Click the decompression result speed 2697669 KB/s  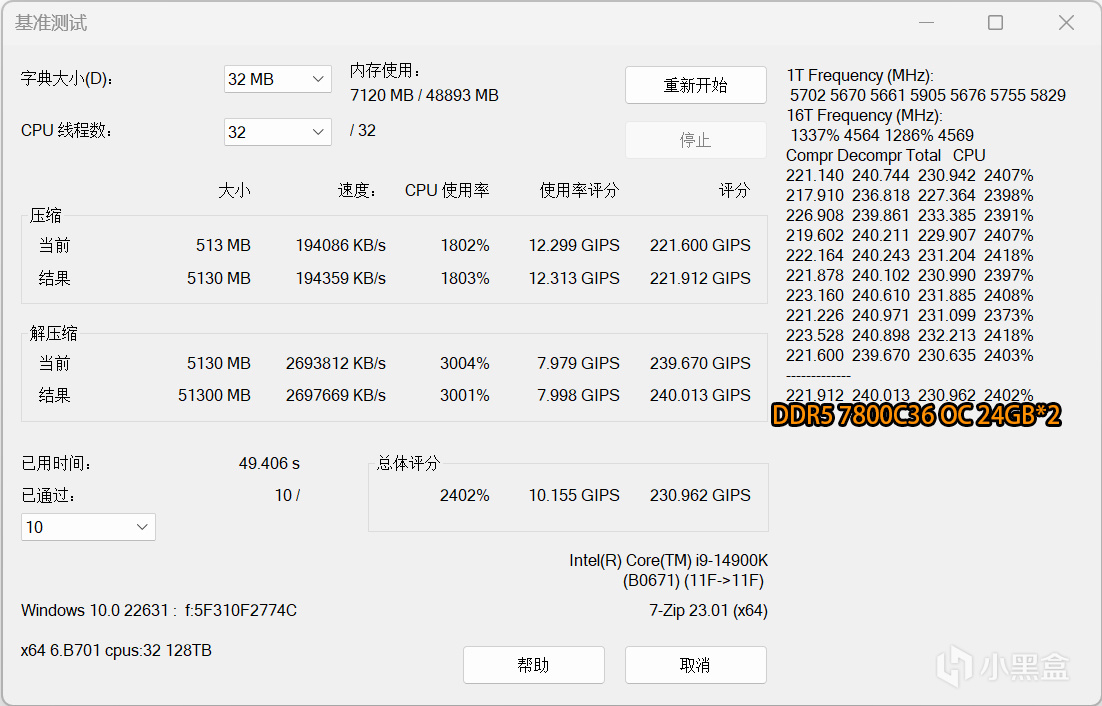(x=336, y=396)
